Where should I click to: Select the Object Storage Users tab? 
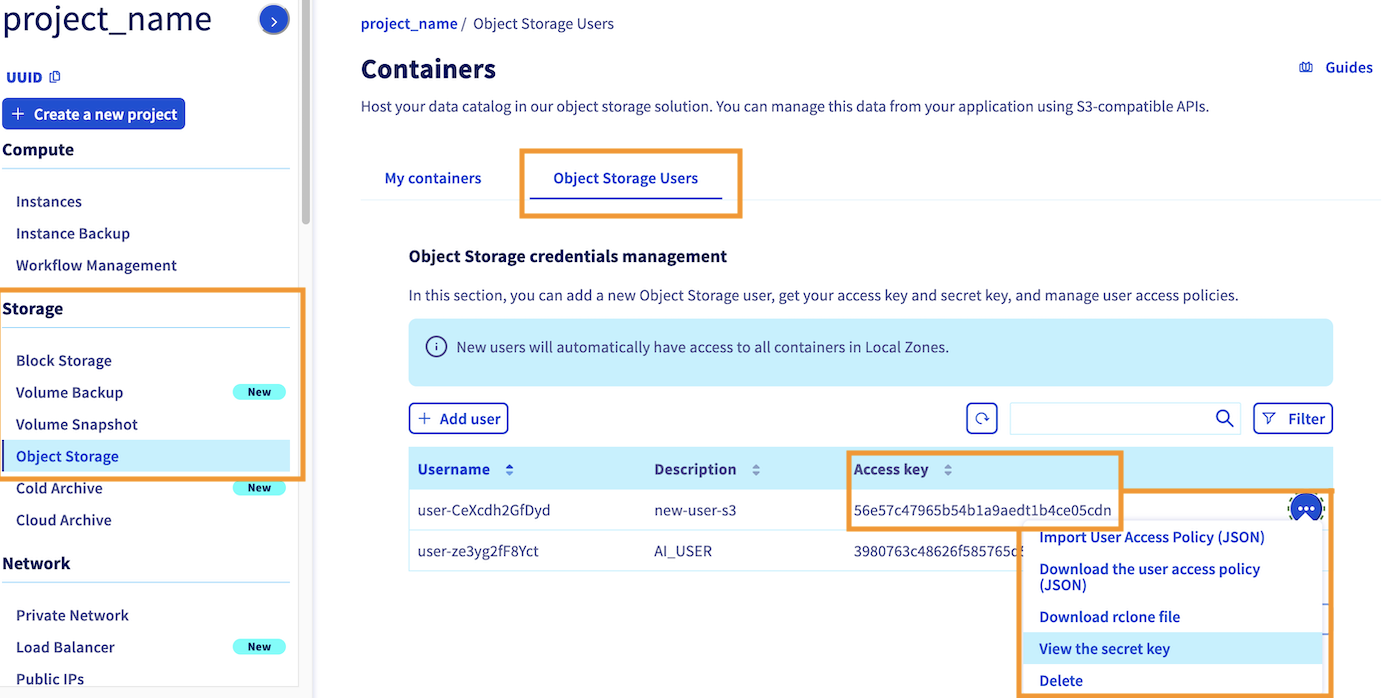[625, 178]
